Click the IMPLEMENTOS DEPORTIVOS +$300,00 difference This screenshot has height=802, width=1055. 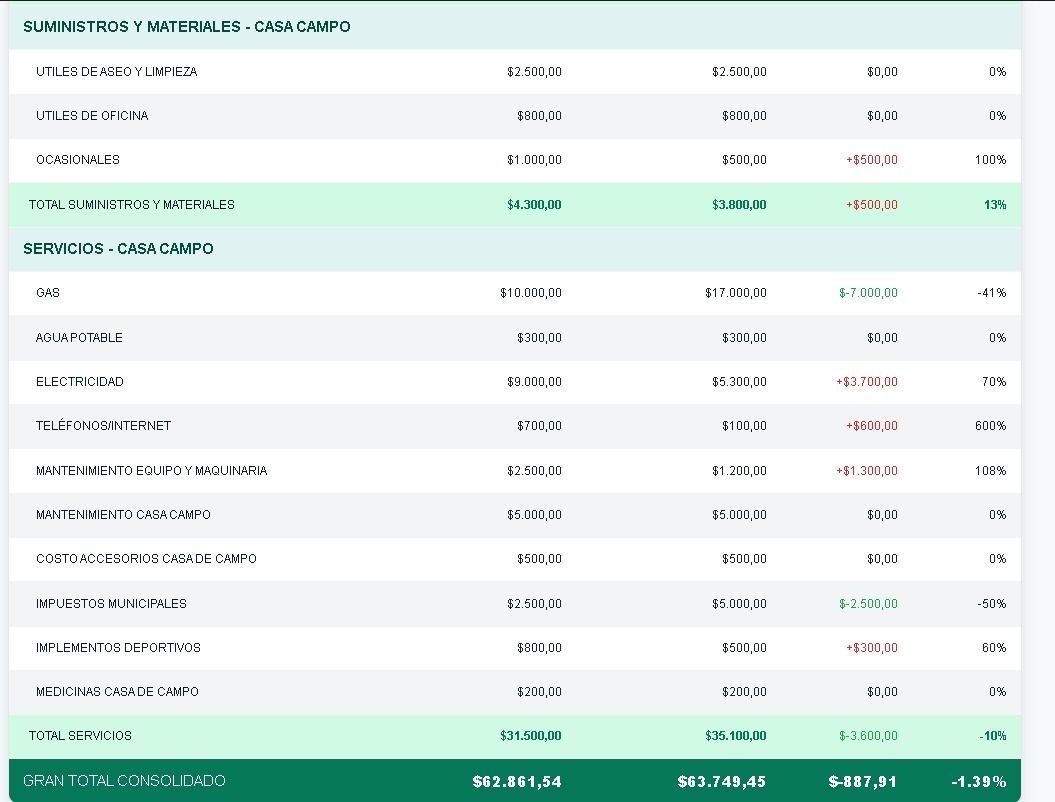click(x=871, y=648)
